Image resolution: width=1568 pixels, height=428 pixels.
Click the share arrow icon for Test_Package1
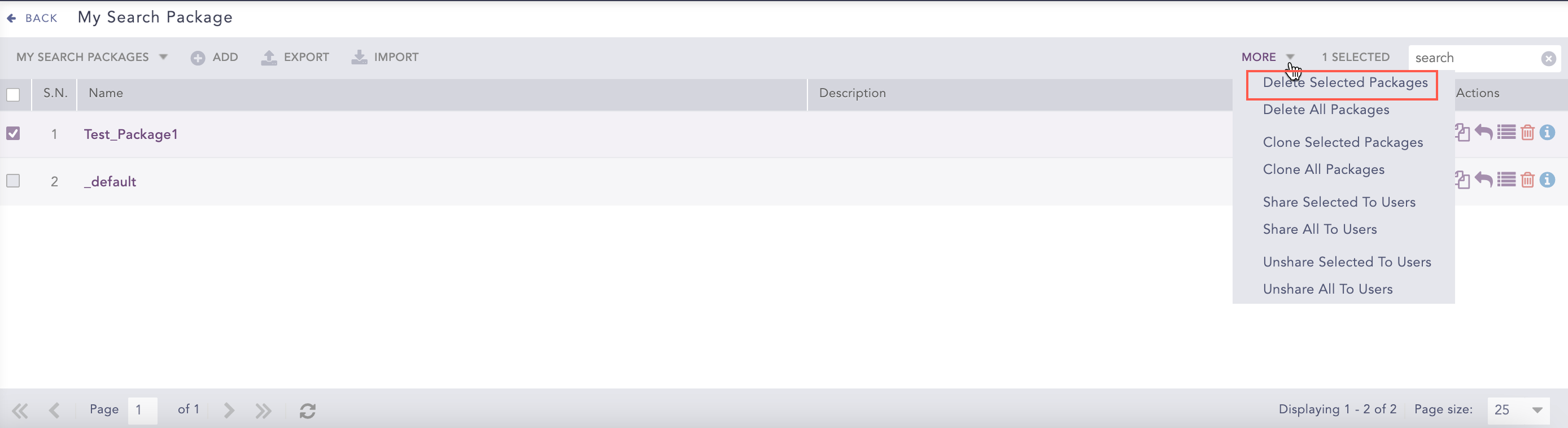tap(1483, 132)
